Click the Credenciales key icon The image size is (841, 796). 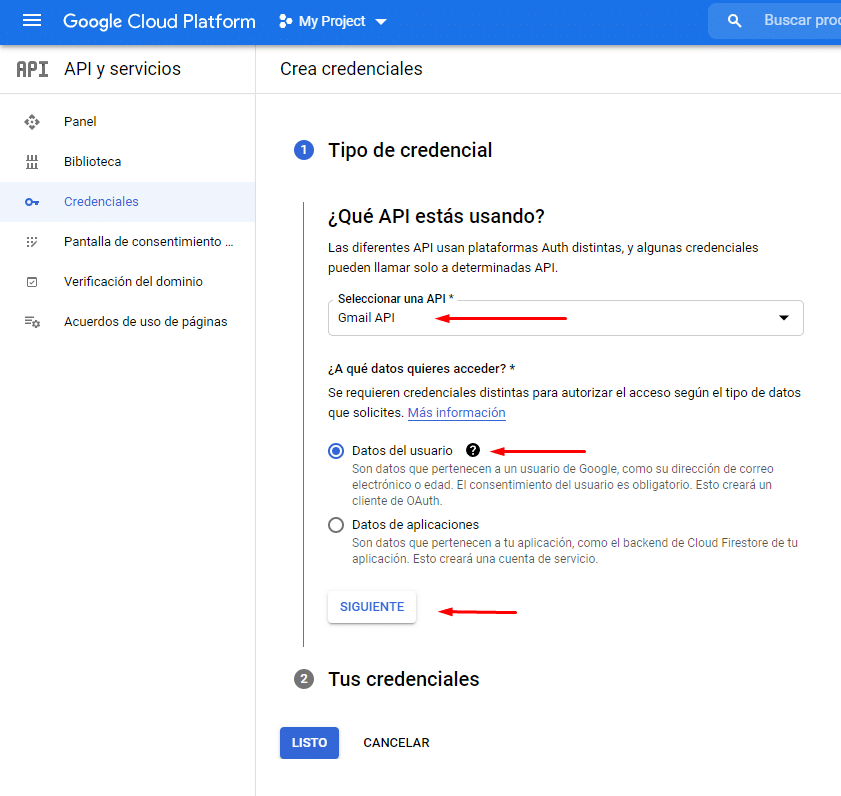[32, 202]
